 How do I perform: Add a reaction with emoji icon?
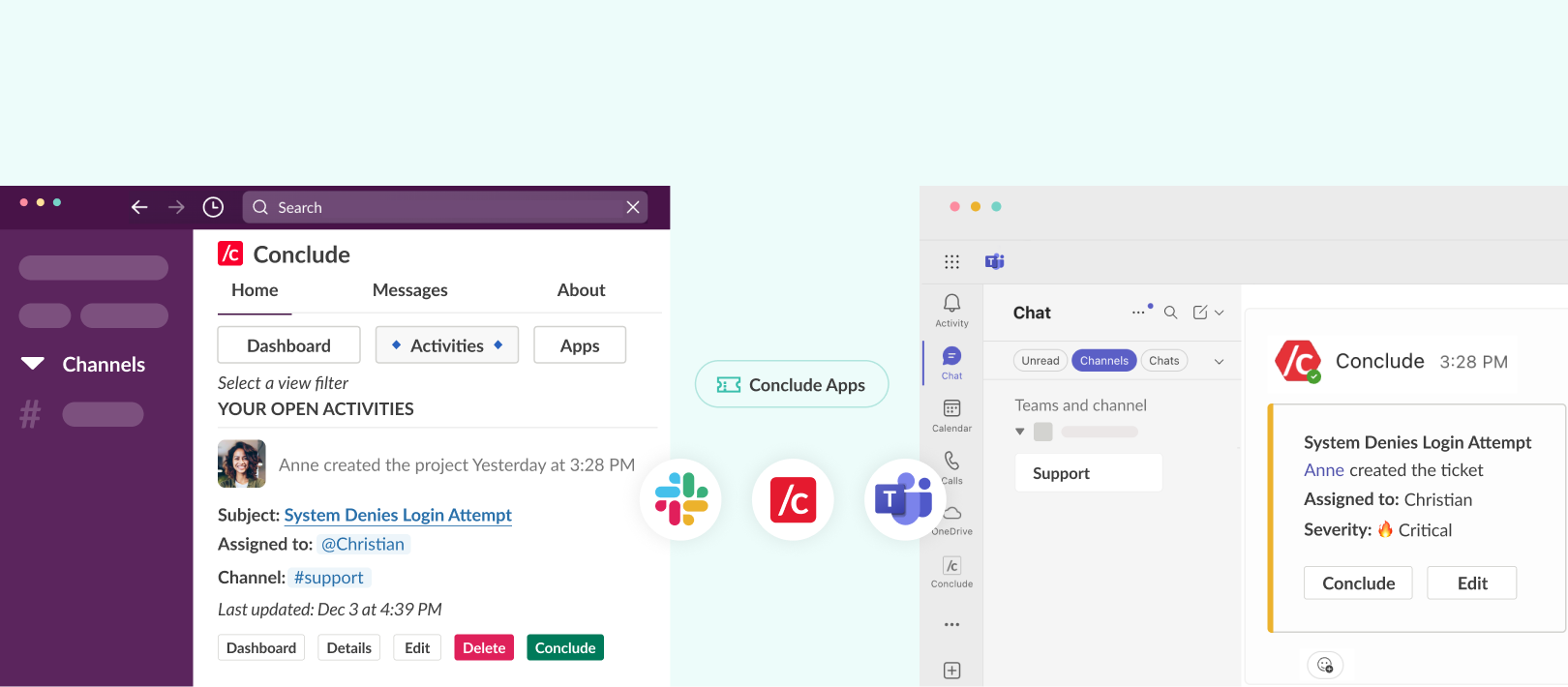coord(1325,665)
